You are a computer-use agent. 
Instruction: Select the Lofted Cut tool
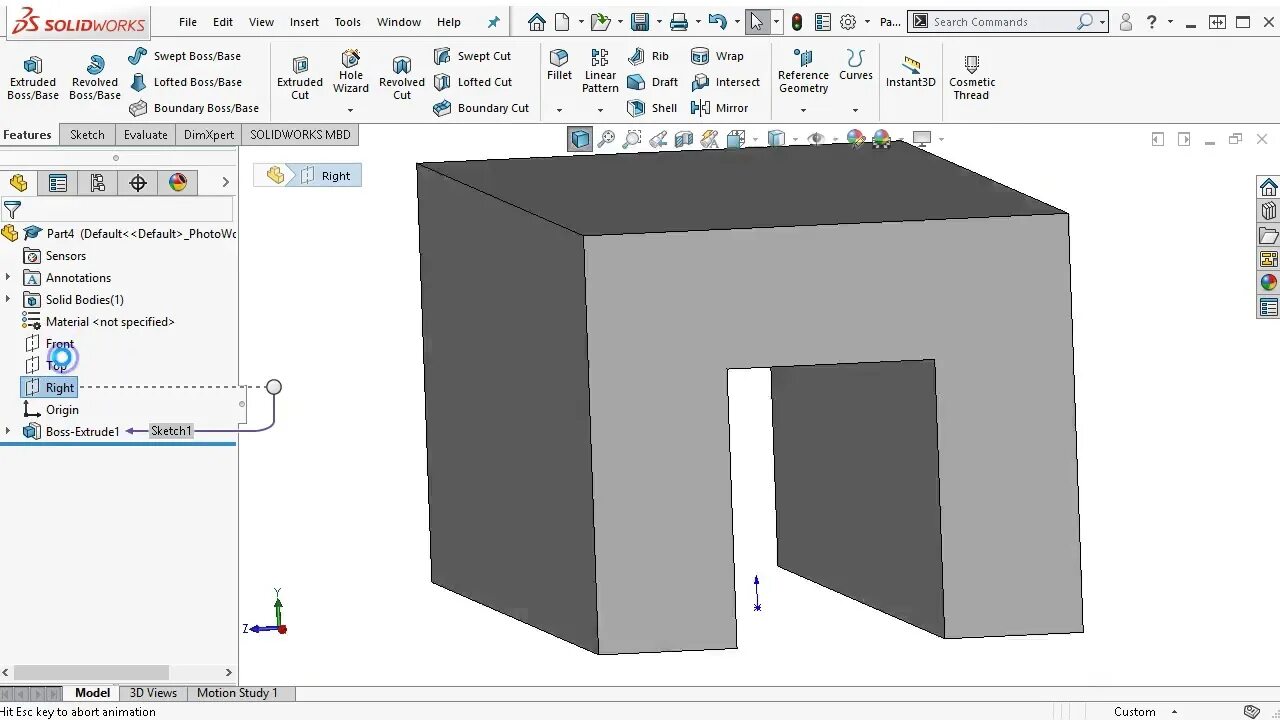[473, 82]
